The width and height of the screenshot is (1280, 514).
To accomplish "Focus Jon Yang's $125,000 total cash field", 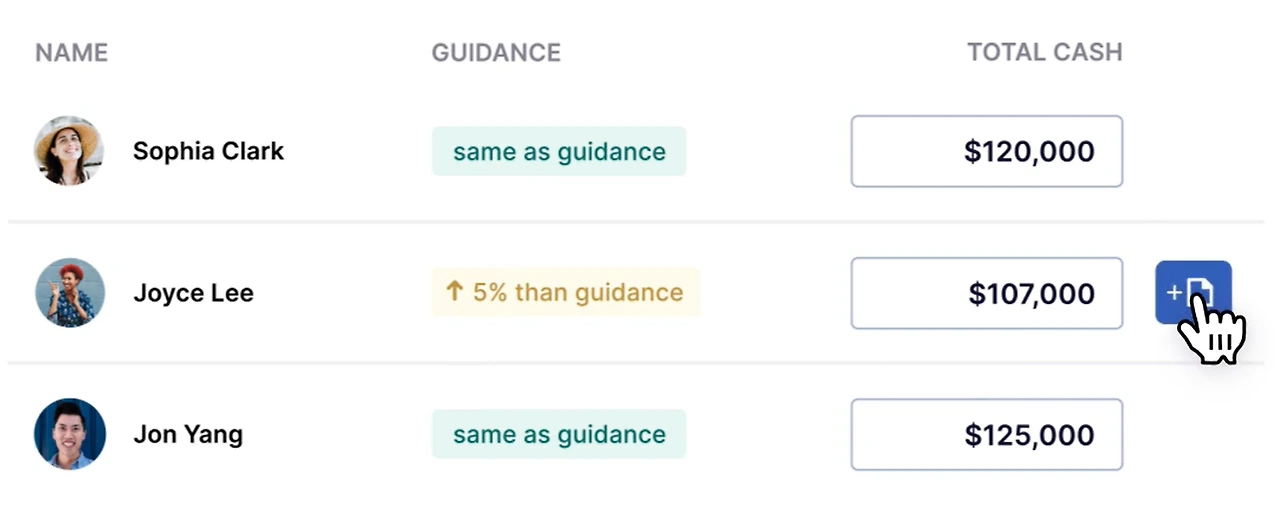I will [x=986, y=435].
